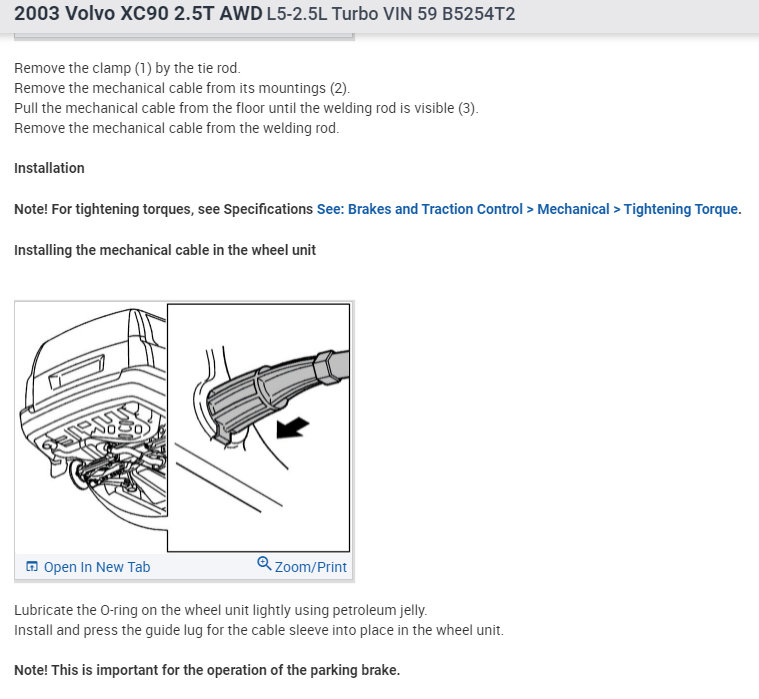Open the image via Open In New Tab text
This screenshot has height=699, width=759.
point(97,567)
